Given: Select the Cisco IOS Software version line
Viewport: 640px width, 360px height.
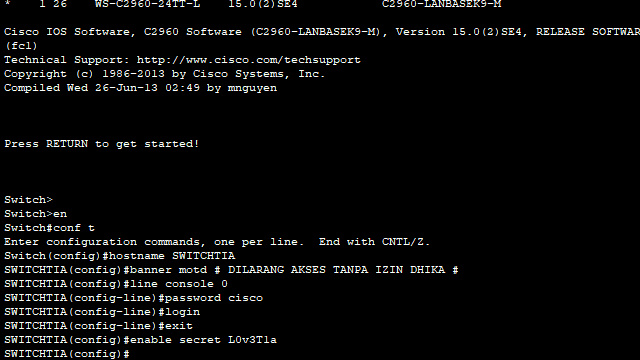Looking at the screenshot, I should click(322, 32).
